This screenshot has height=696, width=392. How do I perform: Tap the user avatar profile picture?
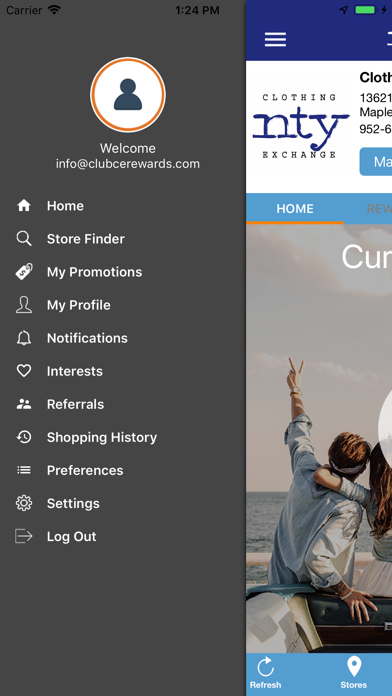(128, 95)
